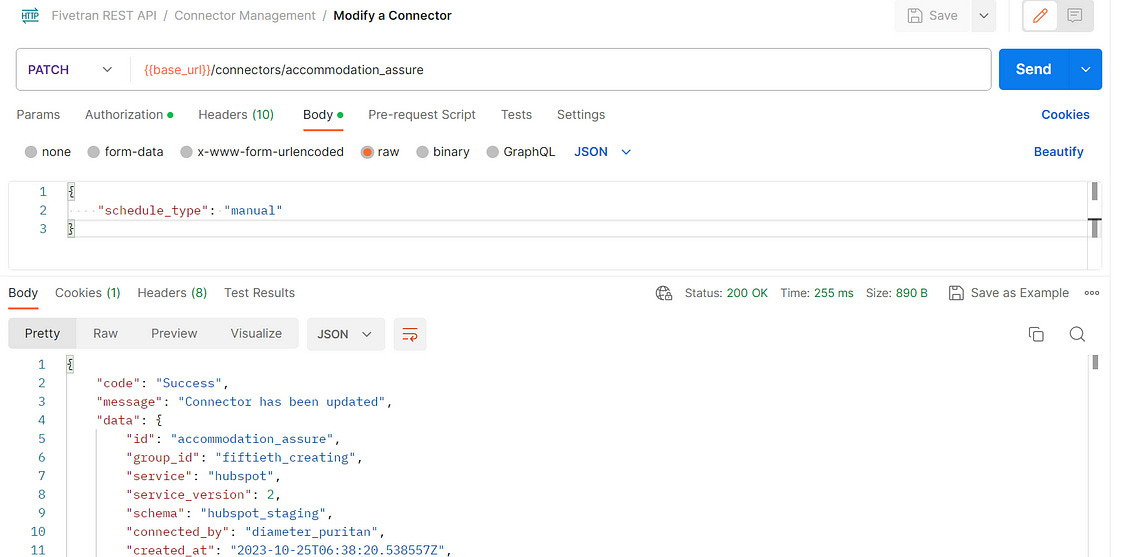The image size is (1125, 557).
Task: Open the arrow dropdown next to Save
Action: (984, 16)
